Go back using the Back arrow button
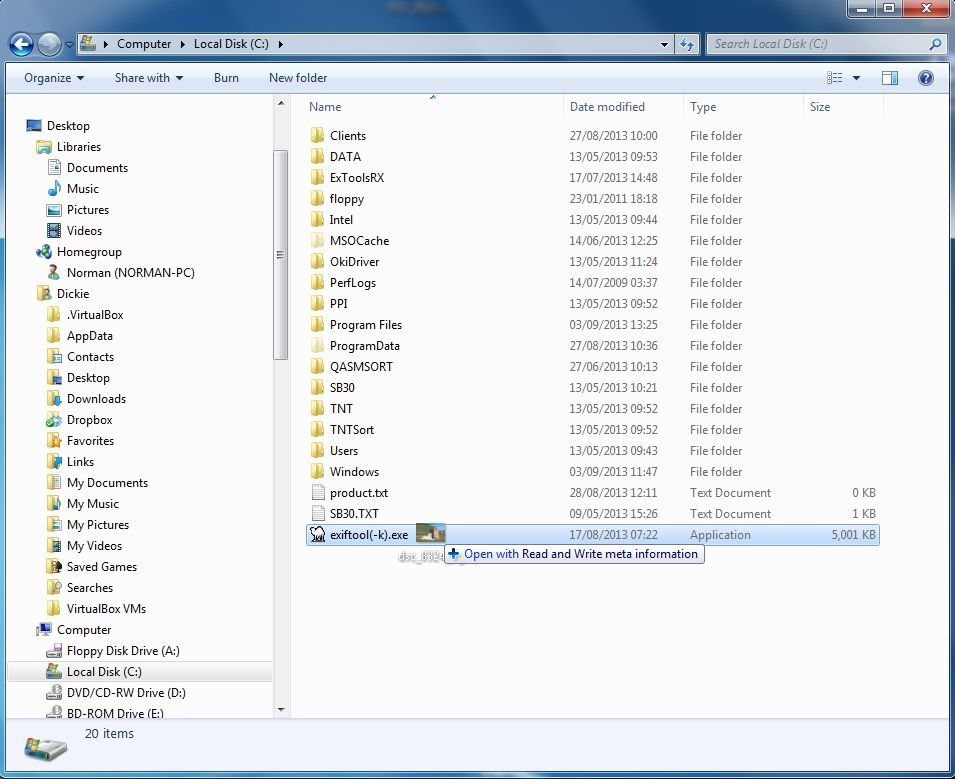This screenshot has height=779, width=955. click(x=21, y=44)
